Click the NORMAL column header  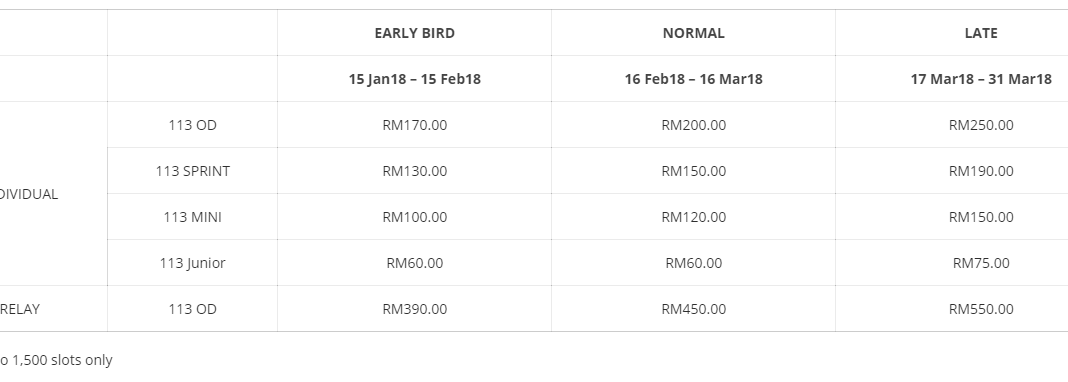[x=693, y=33]
